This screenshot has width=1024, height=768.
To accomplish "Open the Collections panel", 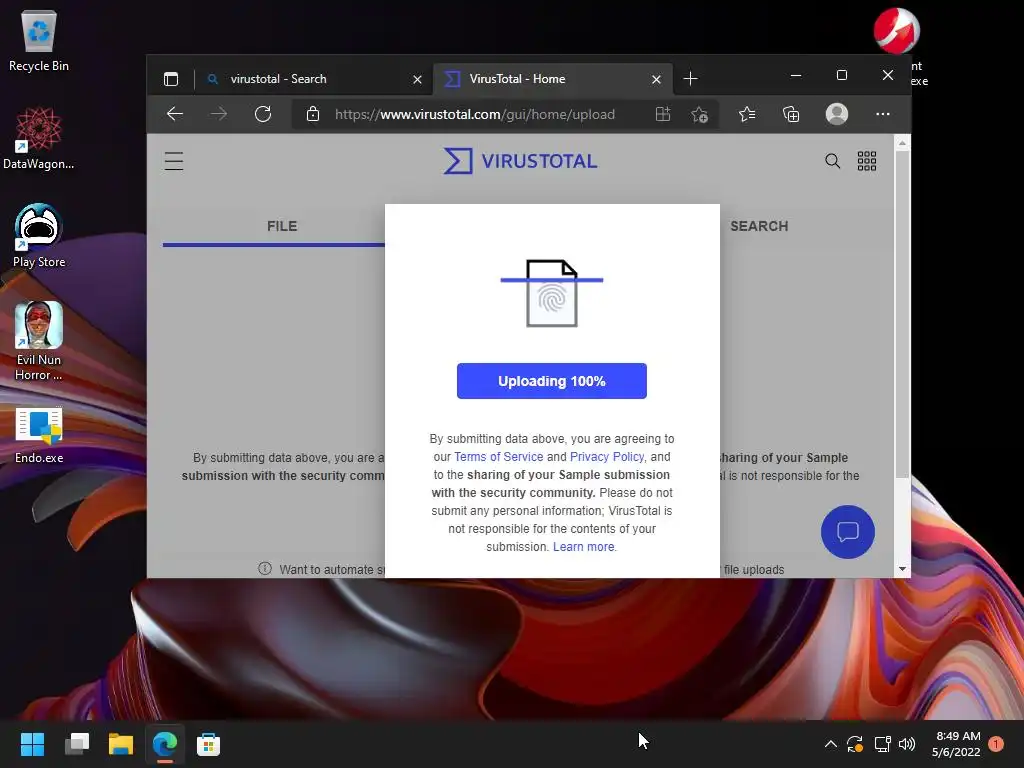I will (791, 114).
